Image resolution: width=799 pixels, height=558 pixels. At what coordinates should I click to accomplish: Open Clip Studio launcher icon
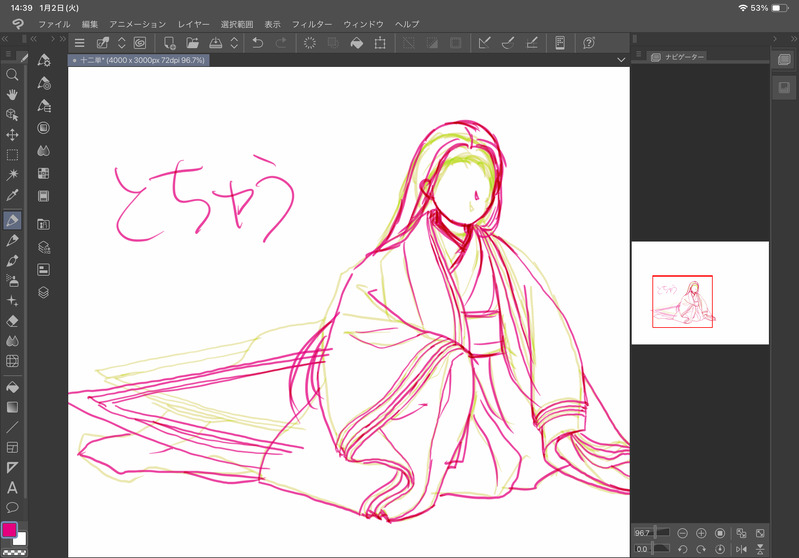pos(140,43)
